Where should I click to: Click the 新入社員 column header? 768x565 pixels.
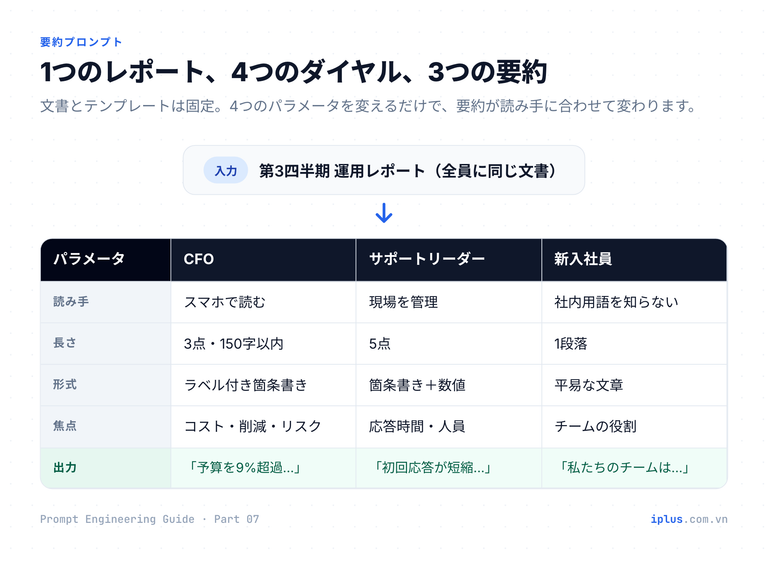click(634, 259)
